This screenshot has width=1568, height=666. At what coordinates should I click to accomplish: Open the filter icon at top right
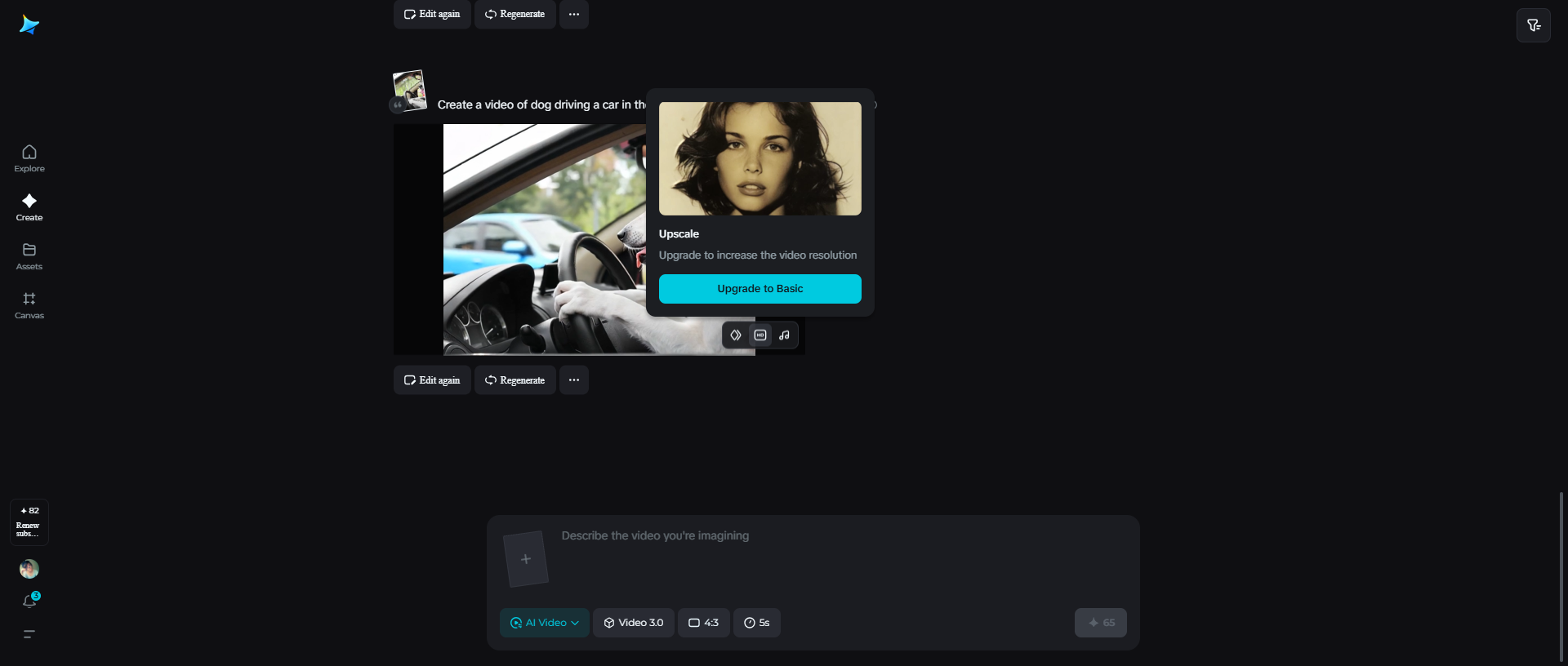pyautogui.click(x=1533, y=25)
